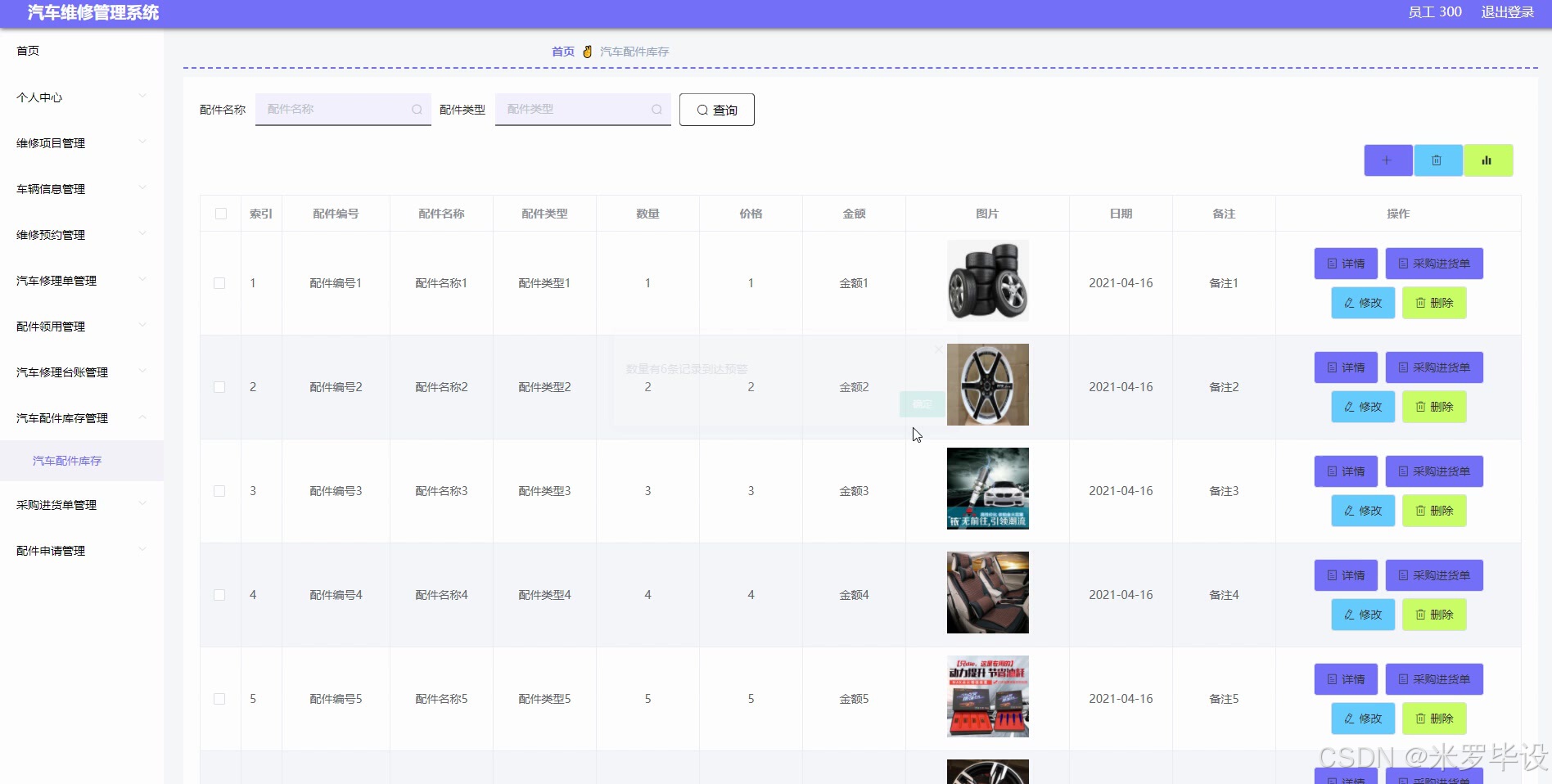Toggle the select-all header checkbox
The height and width of the screenshot is (784, 1552).
[x=221, y=214]
